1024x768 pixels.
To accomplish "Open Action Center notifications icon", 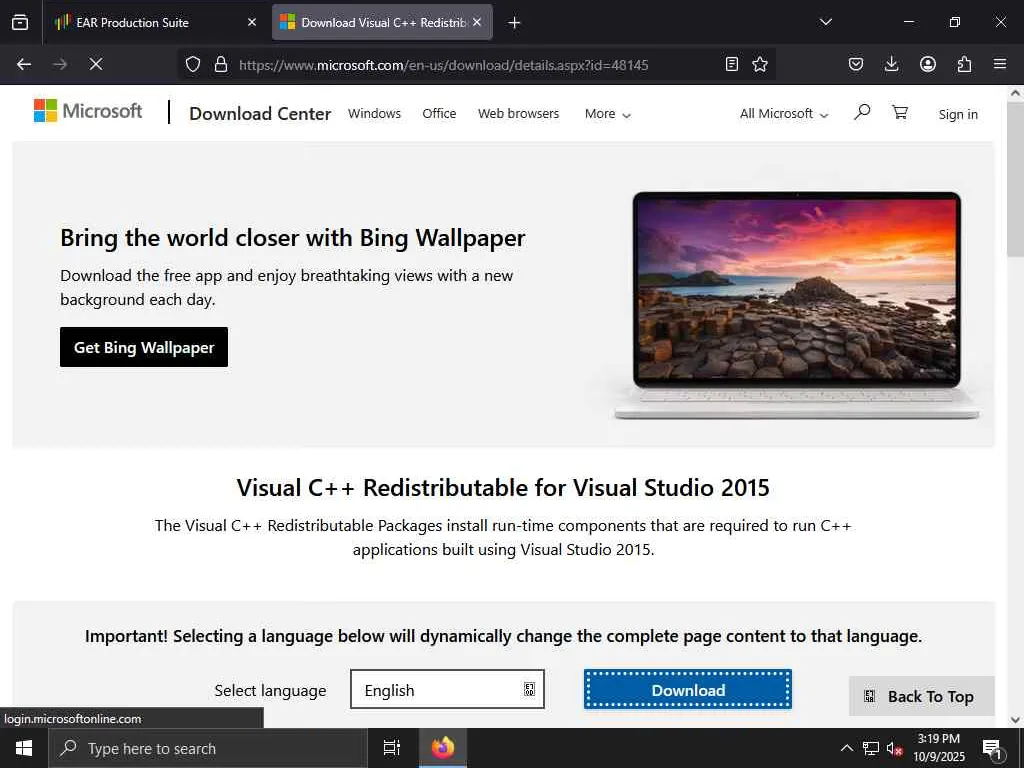I will point(992,748).
